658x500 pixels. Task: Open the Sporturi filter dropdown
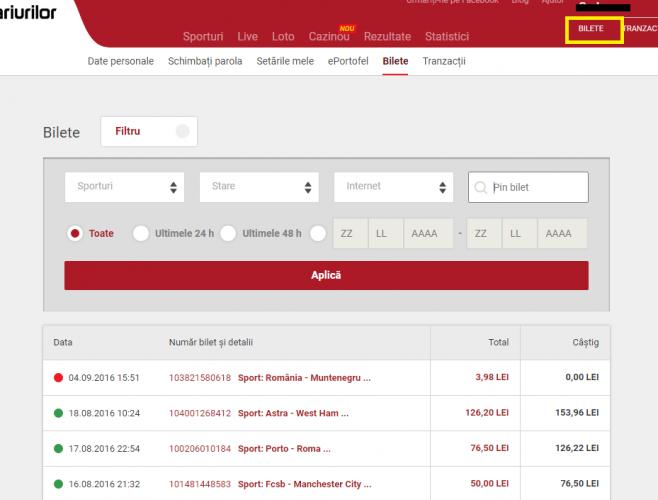click(124, 187)
